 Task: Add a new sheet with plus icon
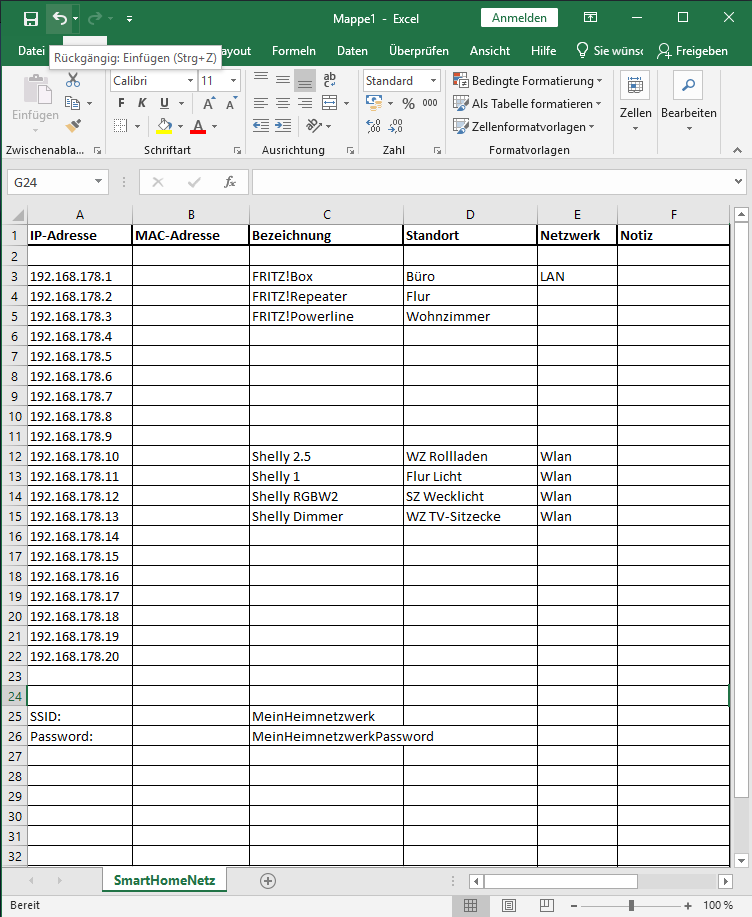(x=267, y=880)
